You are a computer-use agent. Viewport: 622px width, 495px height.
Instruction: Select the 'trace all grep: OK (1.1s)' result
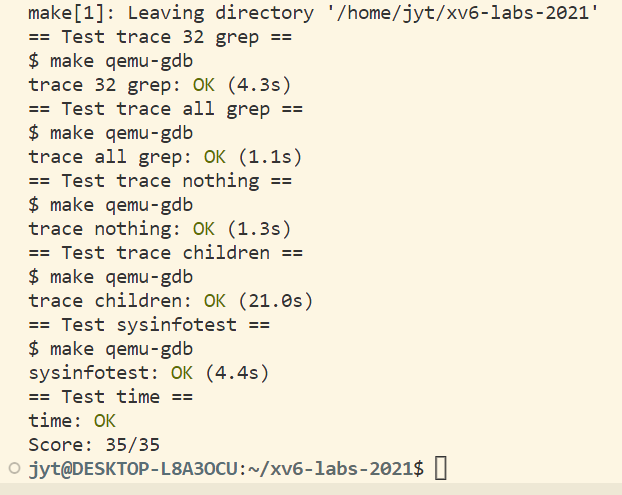coord(165,157)
